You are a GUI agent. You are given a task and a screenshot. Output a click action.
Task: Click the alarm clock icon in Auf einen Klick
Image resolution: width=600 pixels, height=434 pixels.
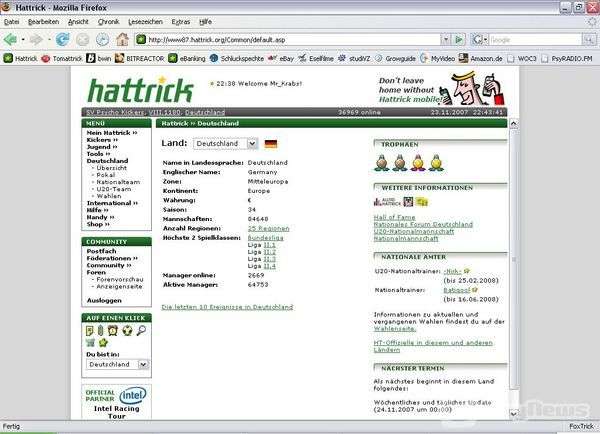112,330
